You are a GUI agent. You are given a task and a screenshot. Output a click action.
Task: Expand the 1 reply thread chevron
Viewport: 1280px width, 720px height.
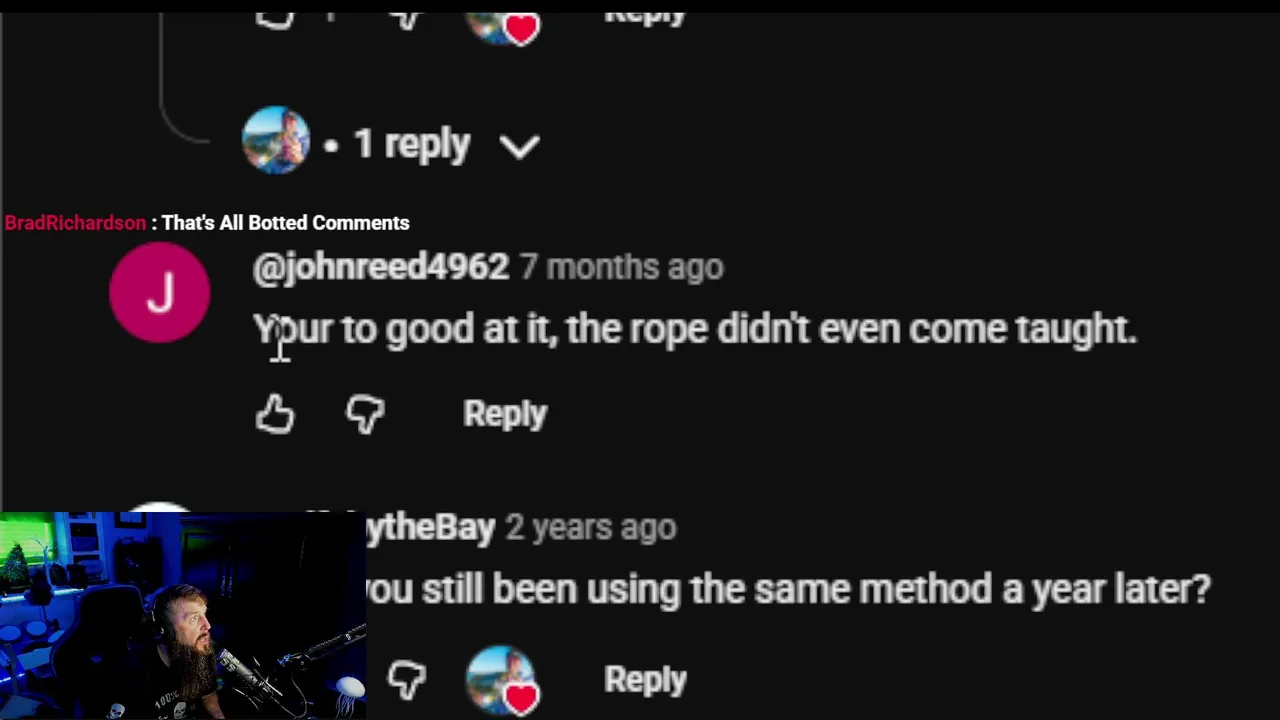point(520,147)
